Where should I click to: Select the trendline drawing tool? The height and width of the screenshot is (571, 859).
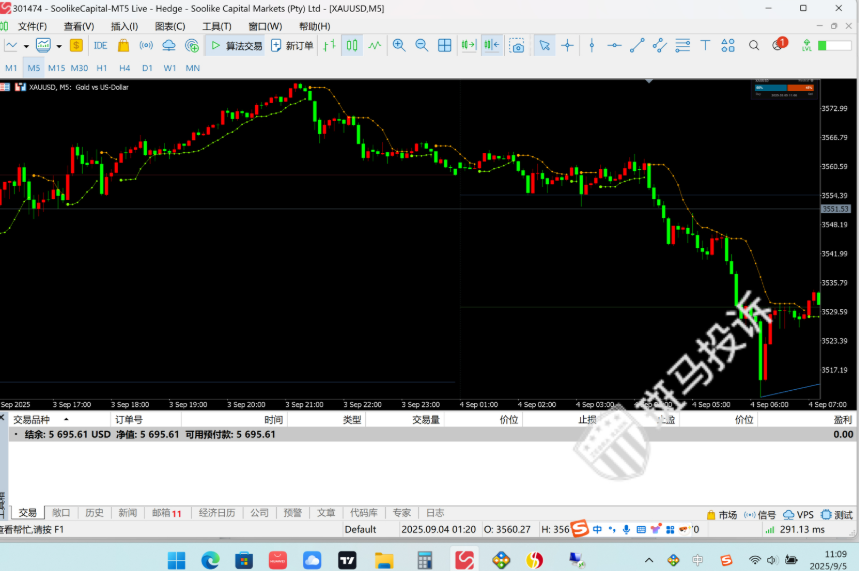(x=636, y=45)
